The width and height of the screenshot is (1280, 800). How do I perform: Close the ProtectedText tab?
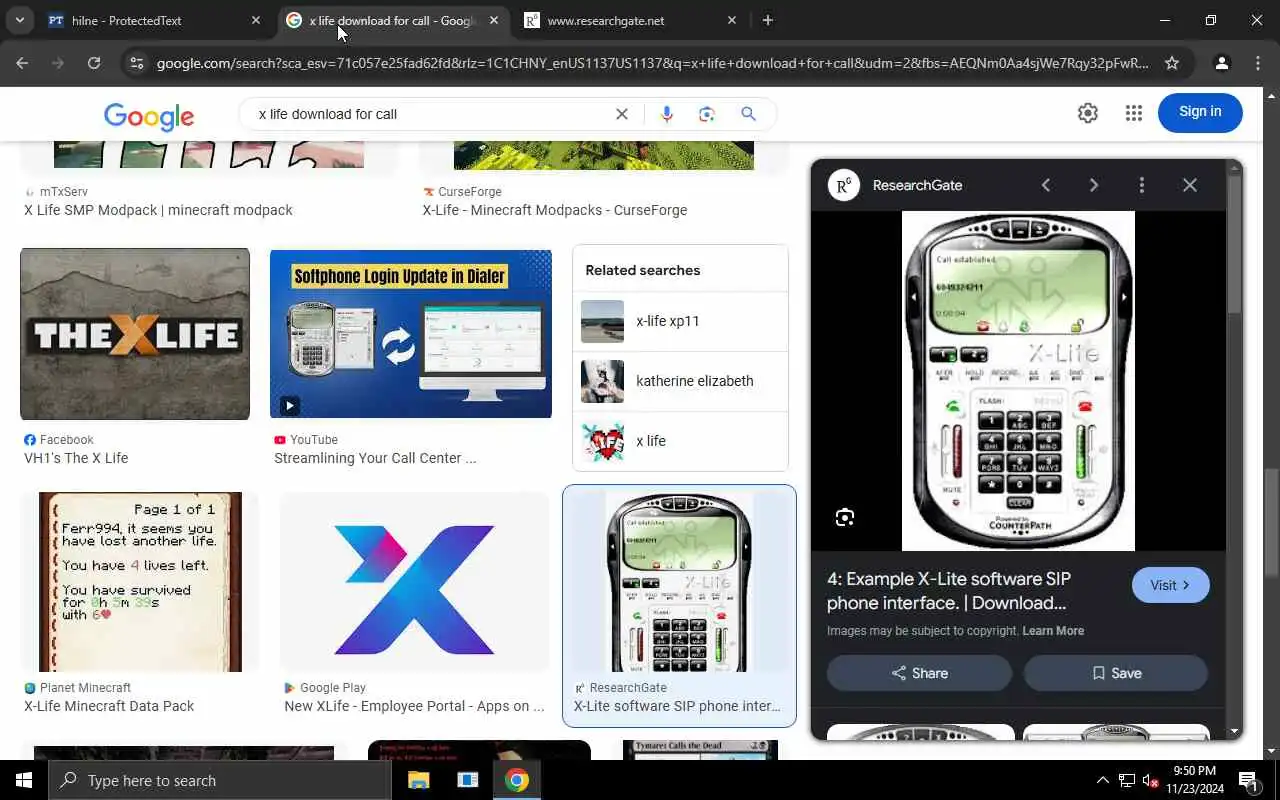click(x=255, y=20)
